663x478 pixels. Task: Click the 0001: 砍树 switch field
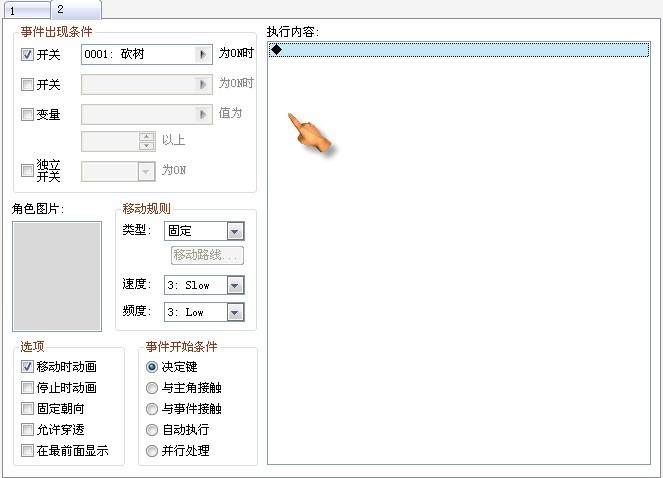point(146,54)
